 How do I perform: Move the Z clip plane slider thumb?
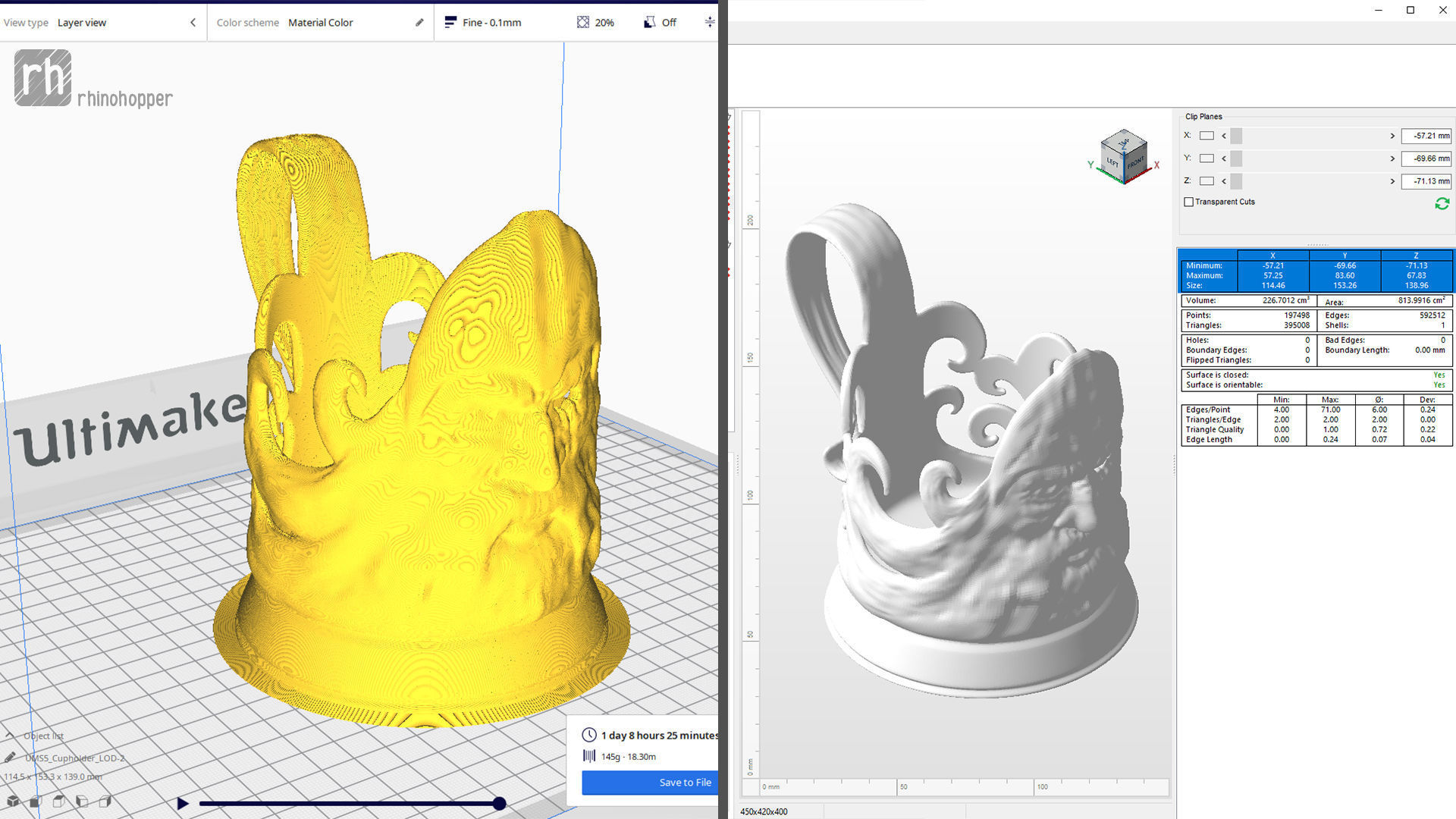click(x=1236, y=181)
